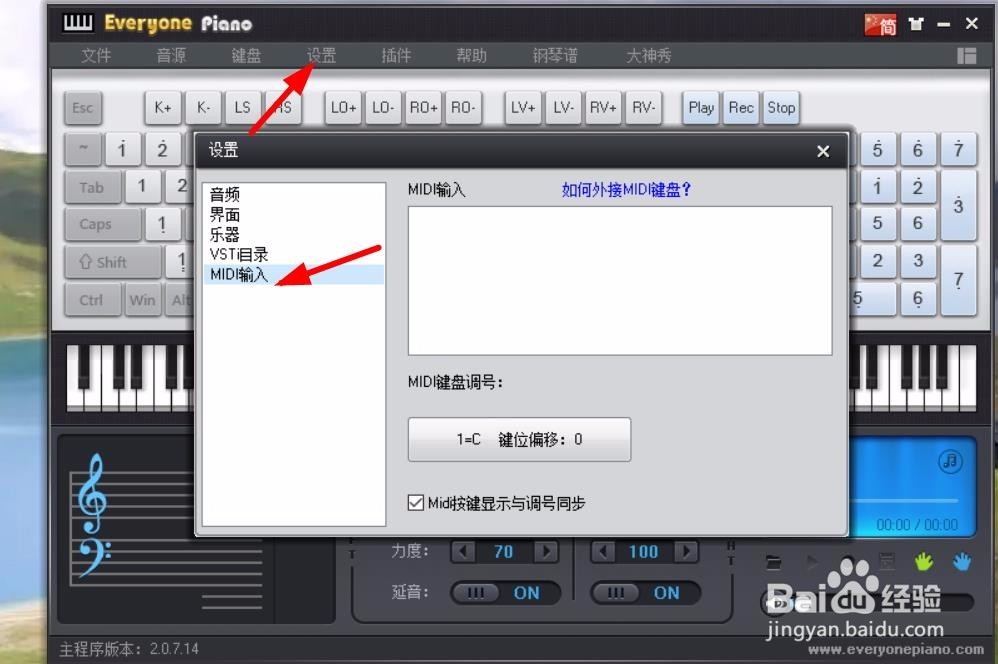
Task: Click the Tab key
Action: click(92, 187)
